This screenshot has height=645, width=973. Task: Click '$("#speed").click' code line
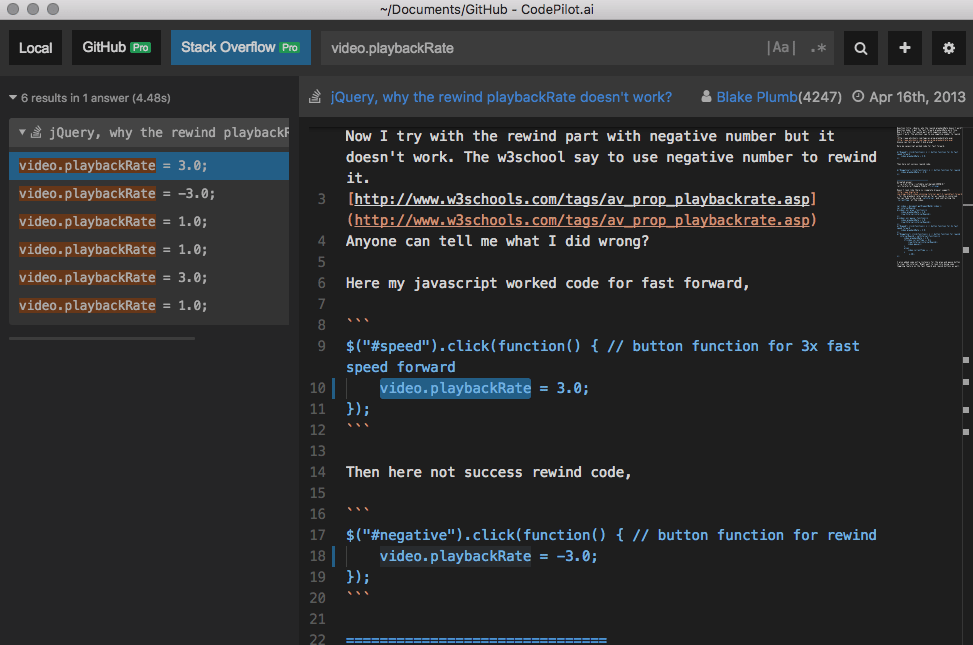603,357
